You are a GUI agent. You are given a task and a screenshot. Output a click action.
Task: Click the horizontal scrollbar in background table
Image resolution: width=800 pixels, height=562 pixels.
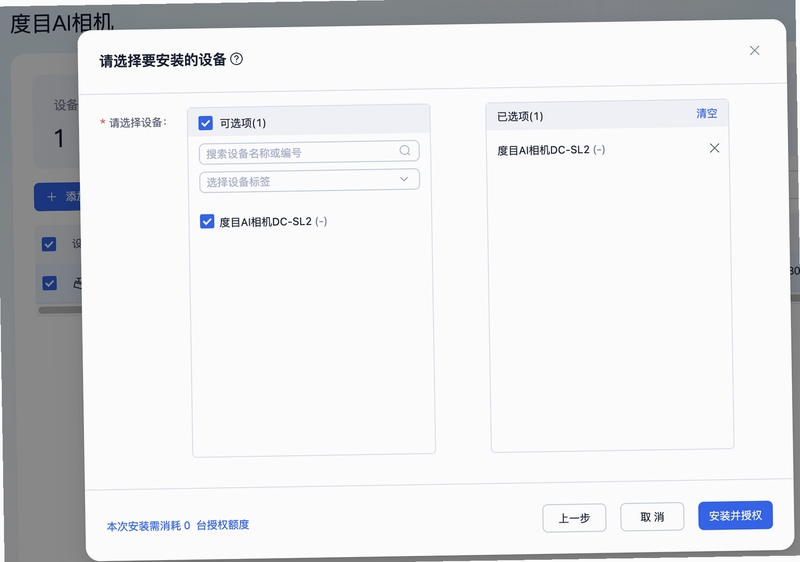60,310
